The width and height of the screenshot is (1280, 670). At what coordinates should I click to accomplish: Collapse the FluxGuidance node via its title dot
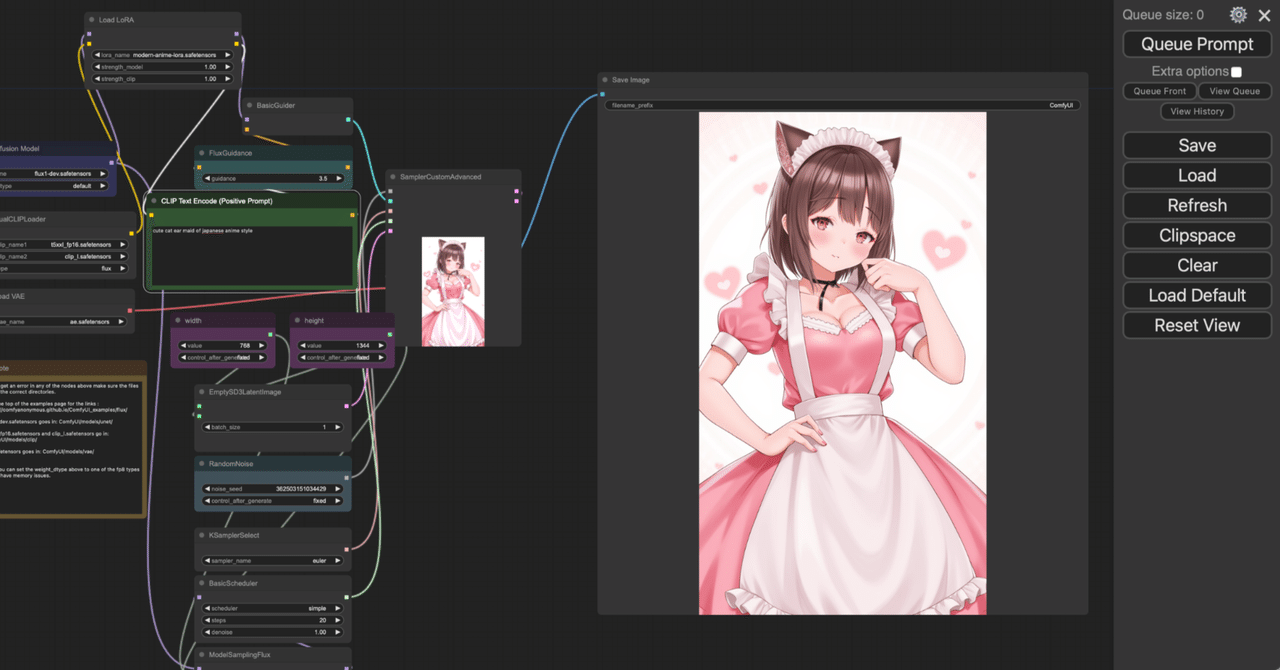tap(200, 153)
